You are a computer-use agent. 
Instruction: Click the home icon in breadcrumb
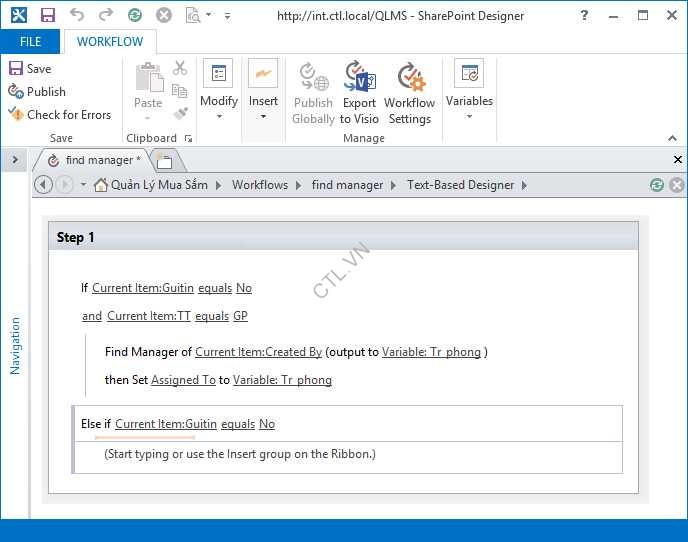click(100, 185)
